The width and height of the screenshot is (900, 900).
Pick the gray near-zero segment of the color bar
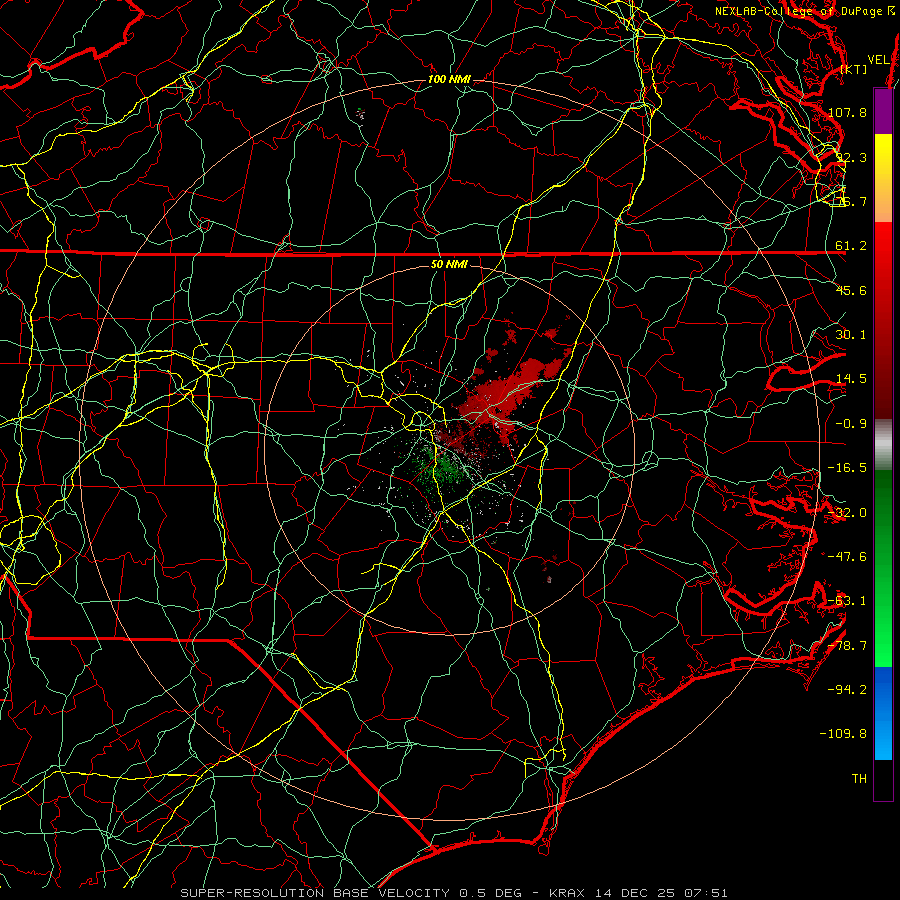coord(883,445)
